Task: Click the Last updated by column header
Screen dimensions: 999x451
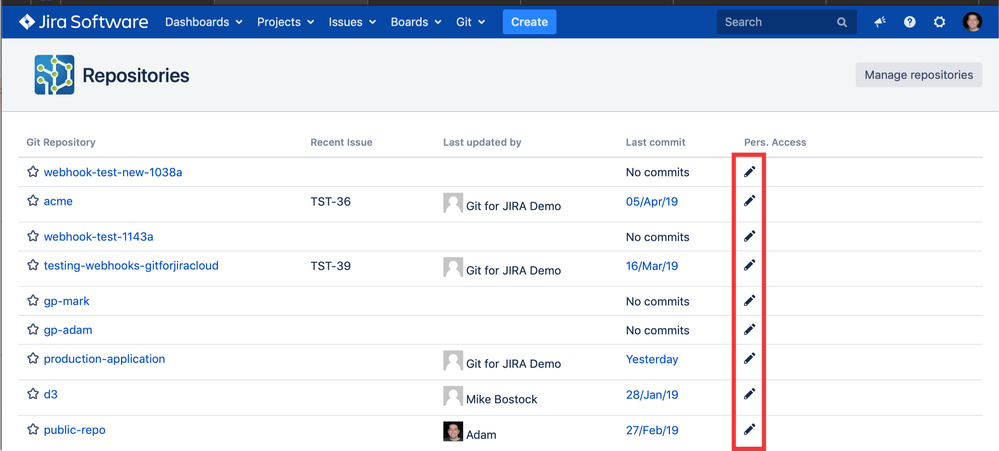Action: (x=482, y=142)
